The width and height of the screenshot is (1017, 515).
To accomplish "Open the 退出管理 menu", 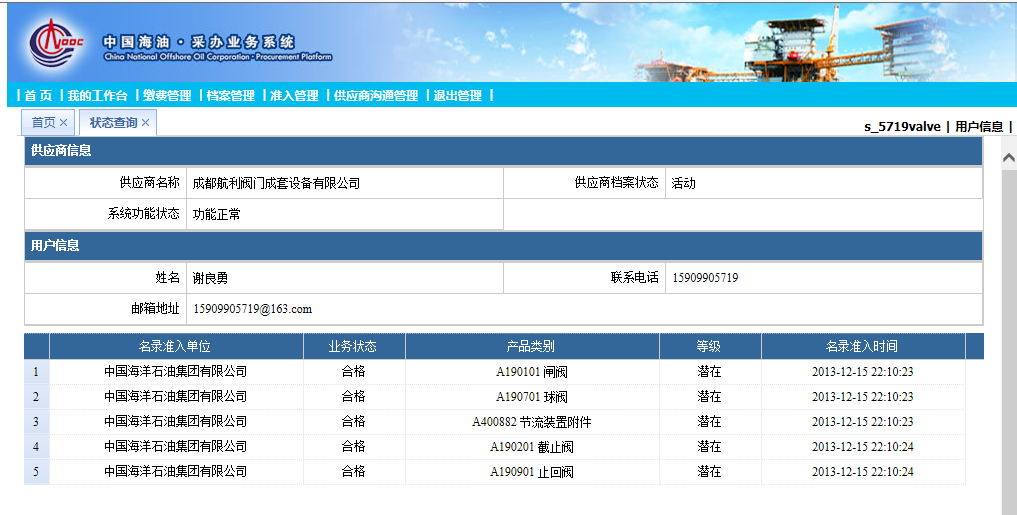I will coord(458,96).
